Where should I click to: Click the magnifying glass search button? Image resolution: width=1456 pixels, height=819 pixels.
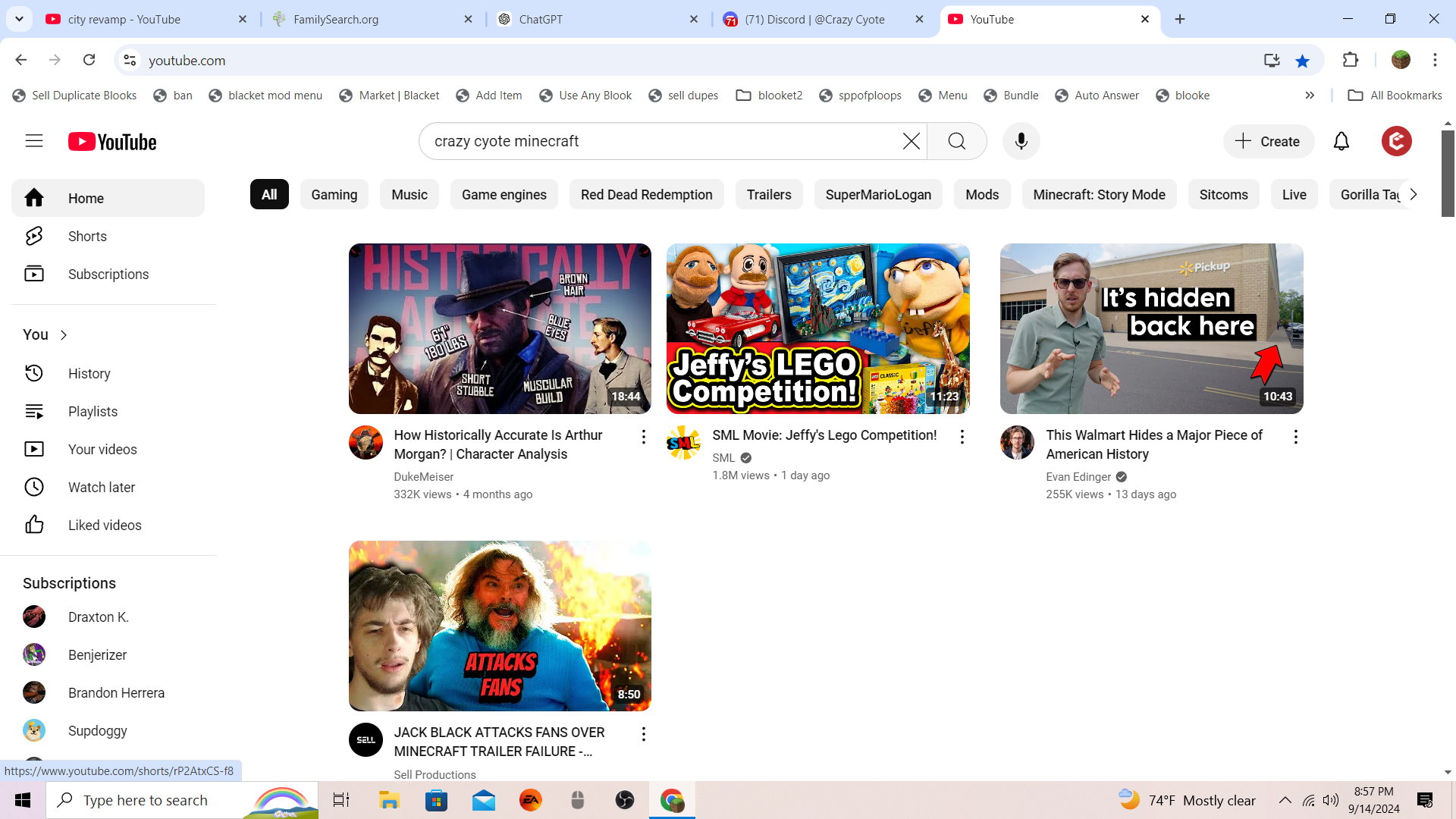(956, 141)
